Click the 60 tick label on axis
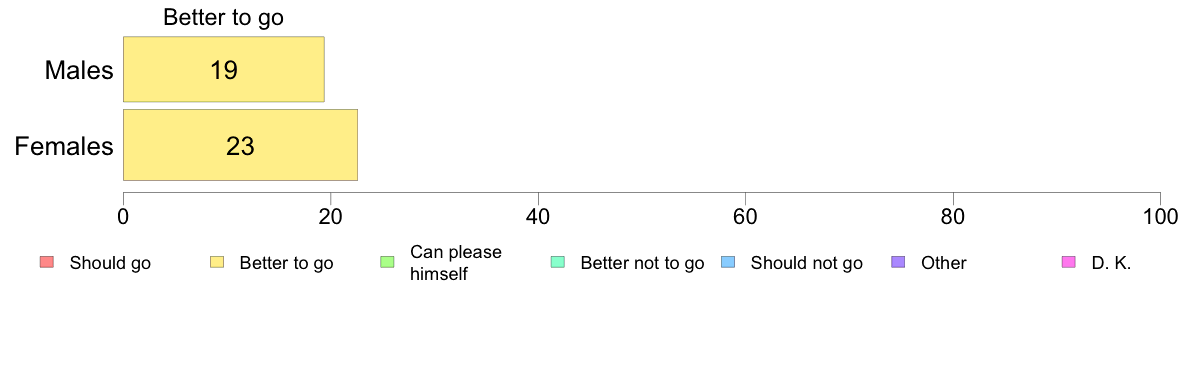 pos(746,216)
